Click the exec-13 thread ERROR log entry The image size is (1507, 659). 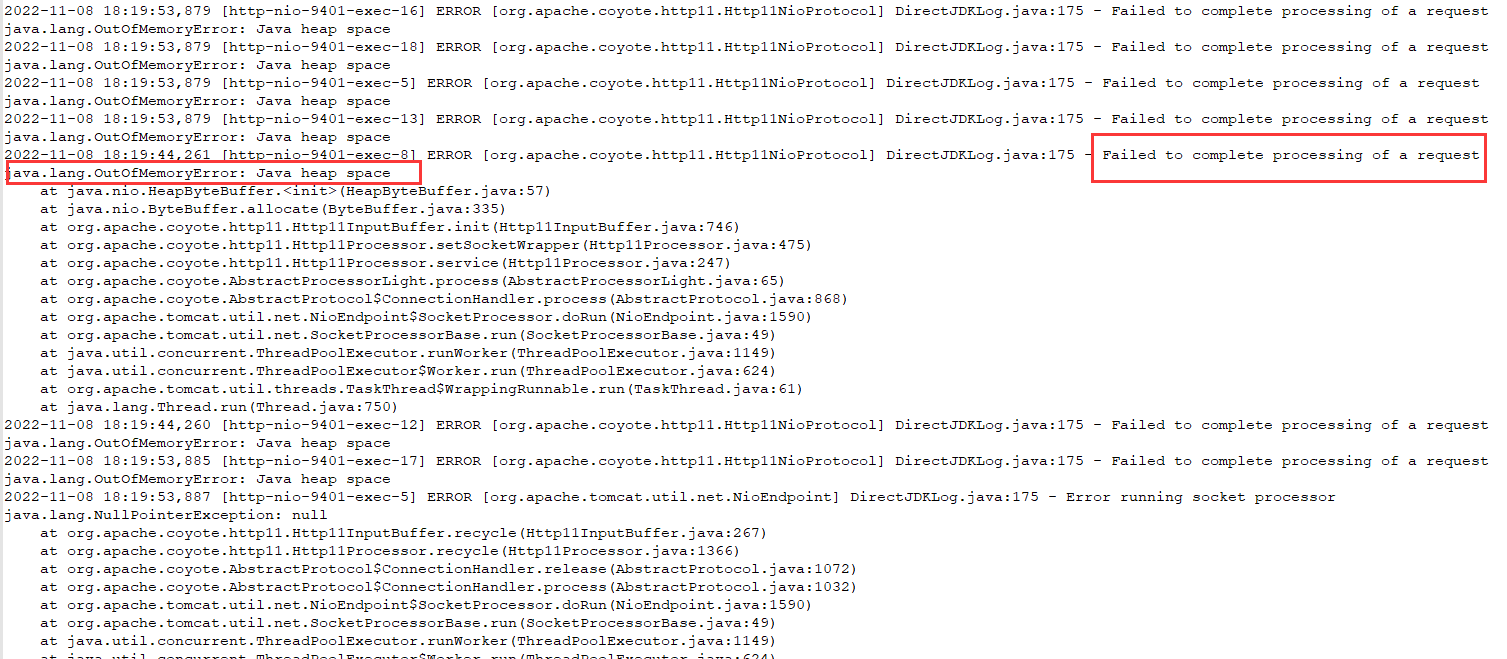[746, 119]
